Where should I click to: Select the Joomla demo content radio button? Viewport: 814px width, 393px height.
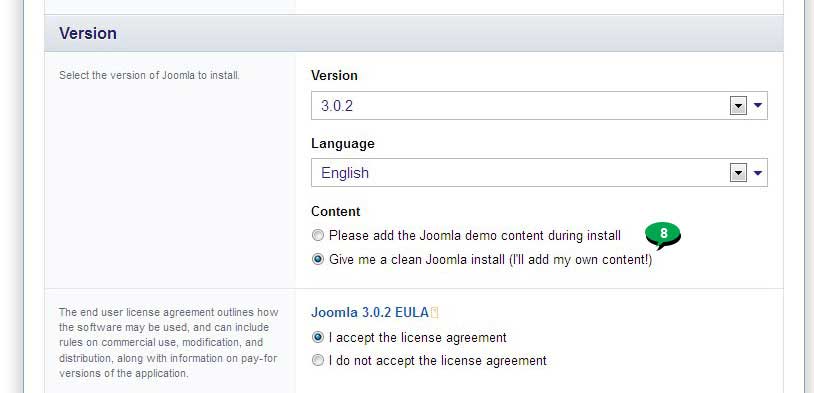(318, 236)
